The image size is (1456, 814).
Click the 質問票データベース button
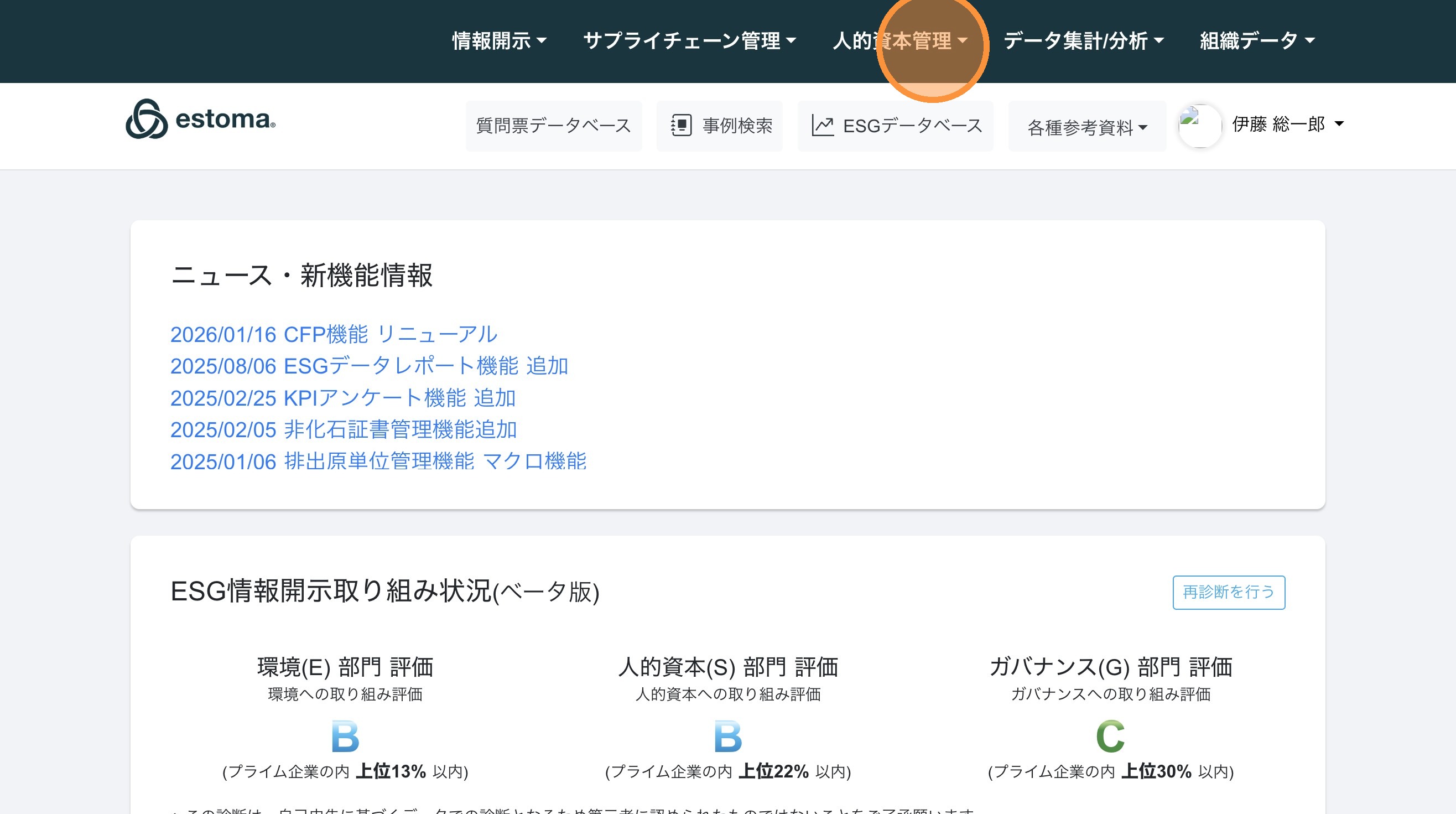coord(553,126)
